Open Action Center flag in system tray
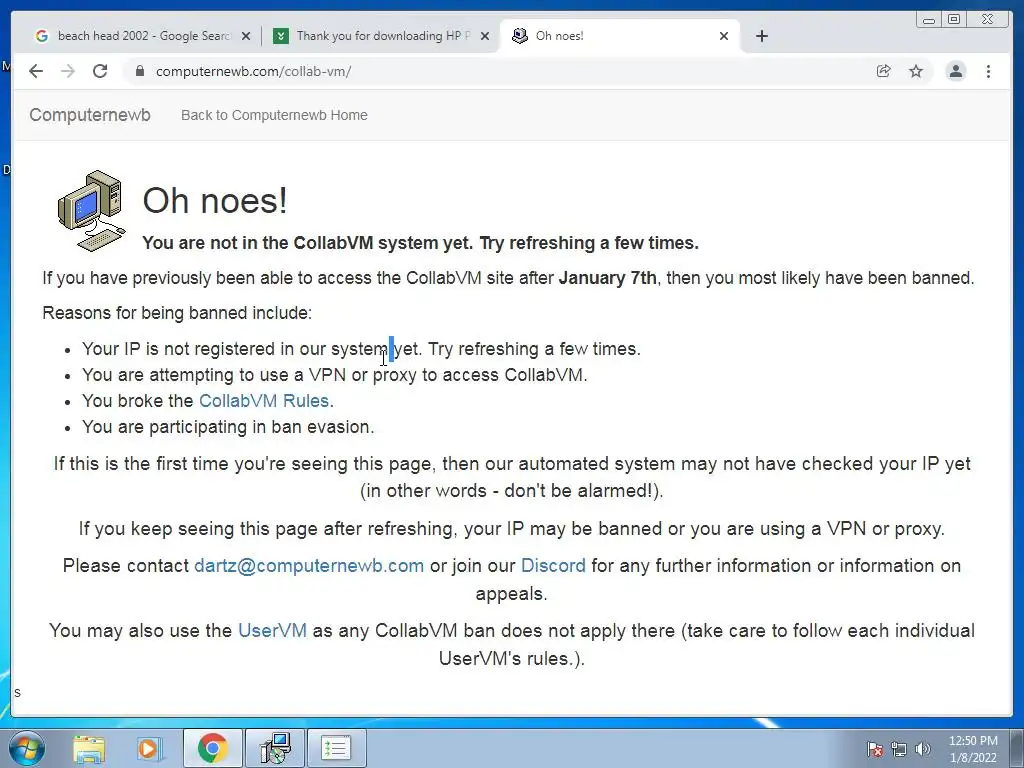Viewport: 1024px width, 768px height. click(x=874, y=749)
